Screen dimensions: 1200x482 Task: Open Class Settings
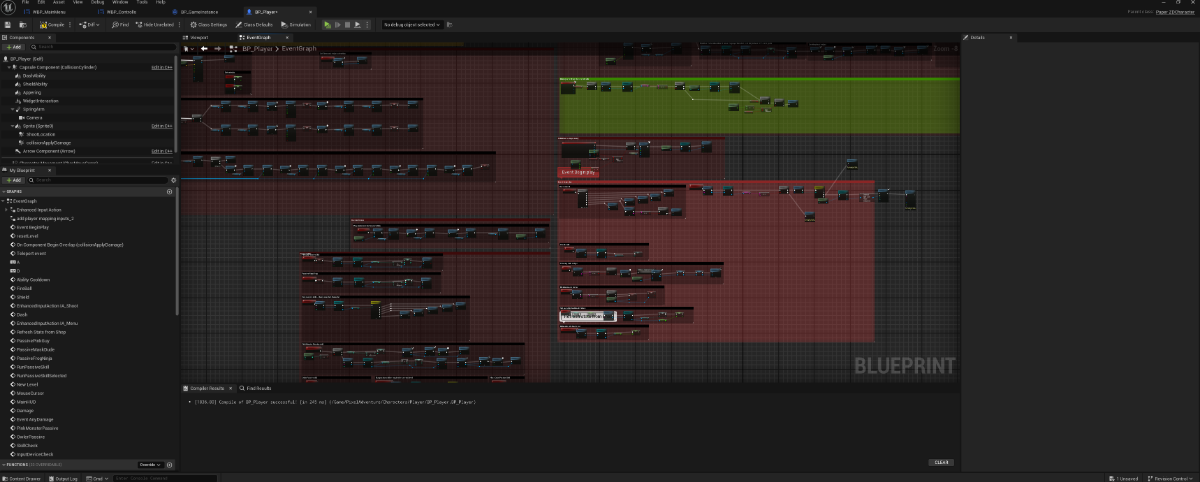209,24
